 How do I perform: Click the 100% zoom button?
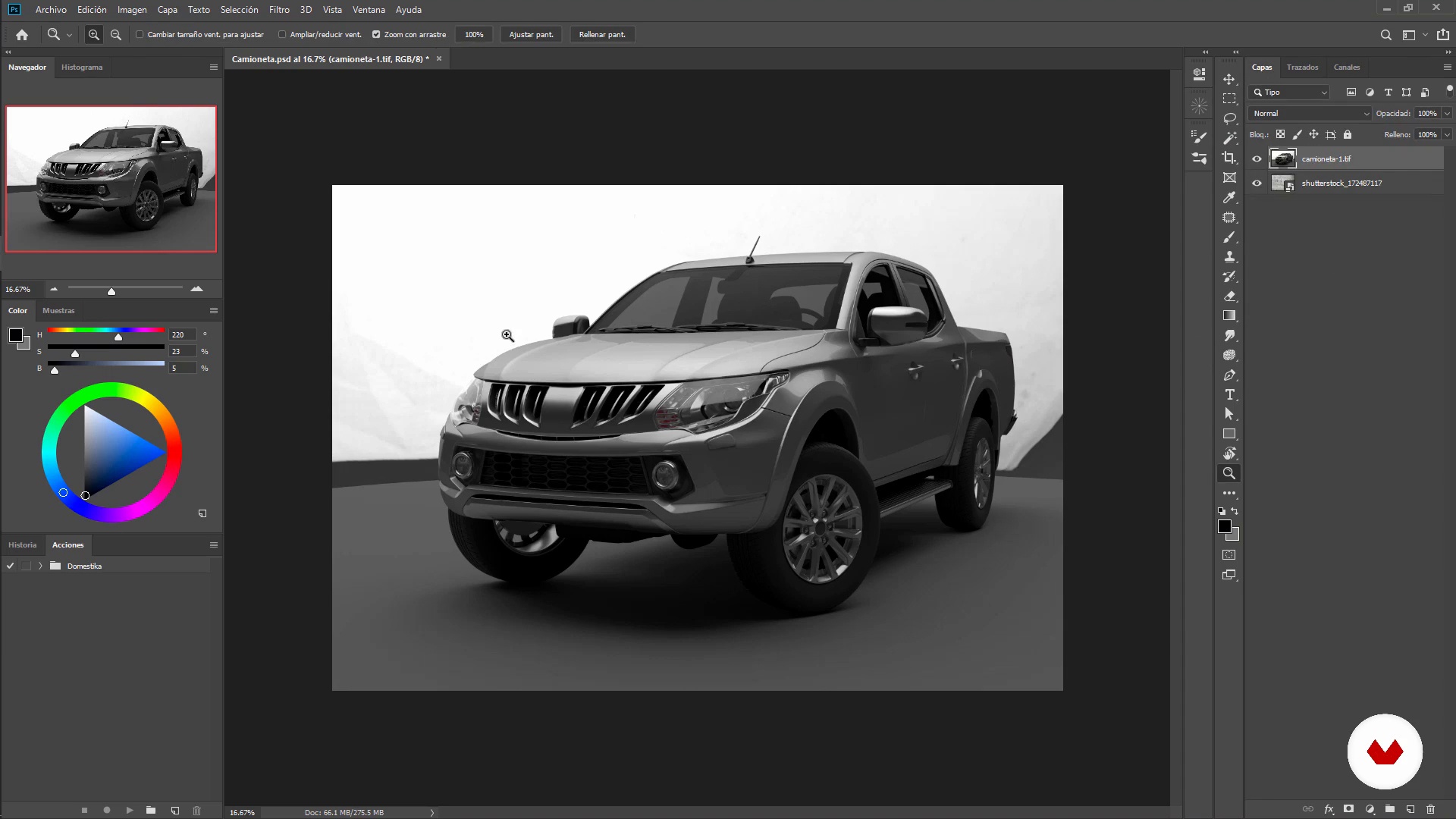(474, 35)
